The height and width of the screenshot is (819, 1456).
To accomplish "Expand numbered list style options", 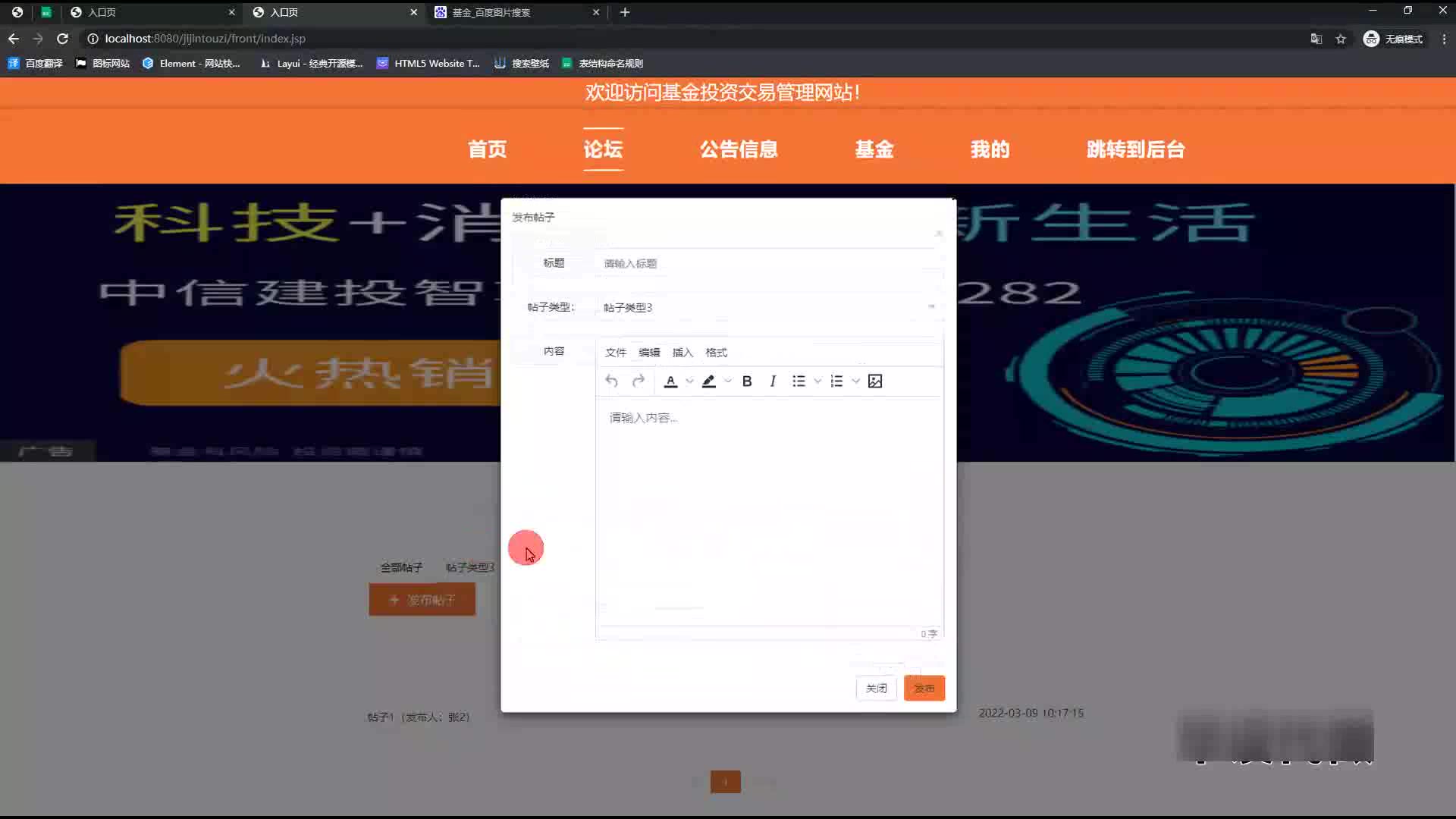I will click(855, 381).
